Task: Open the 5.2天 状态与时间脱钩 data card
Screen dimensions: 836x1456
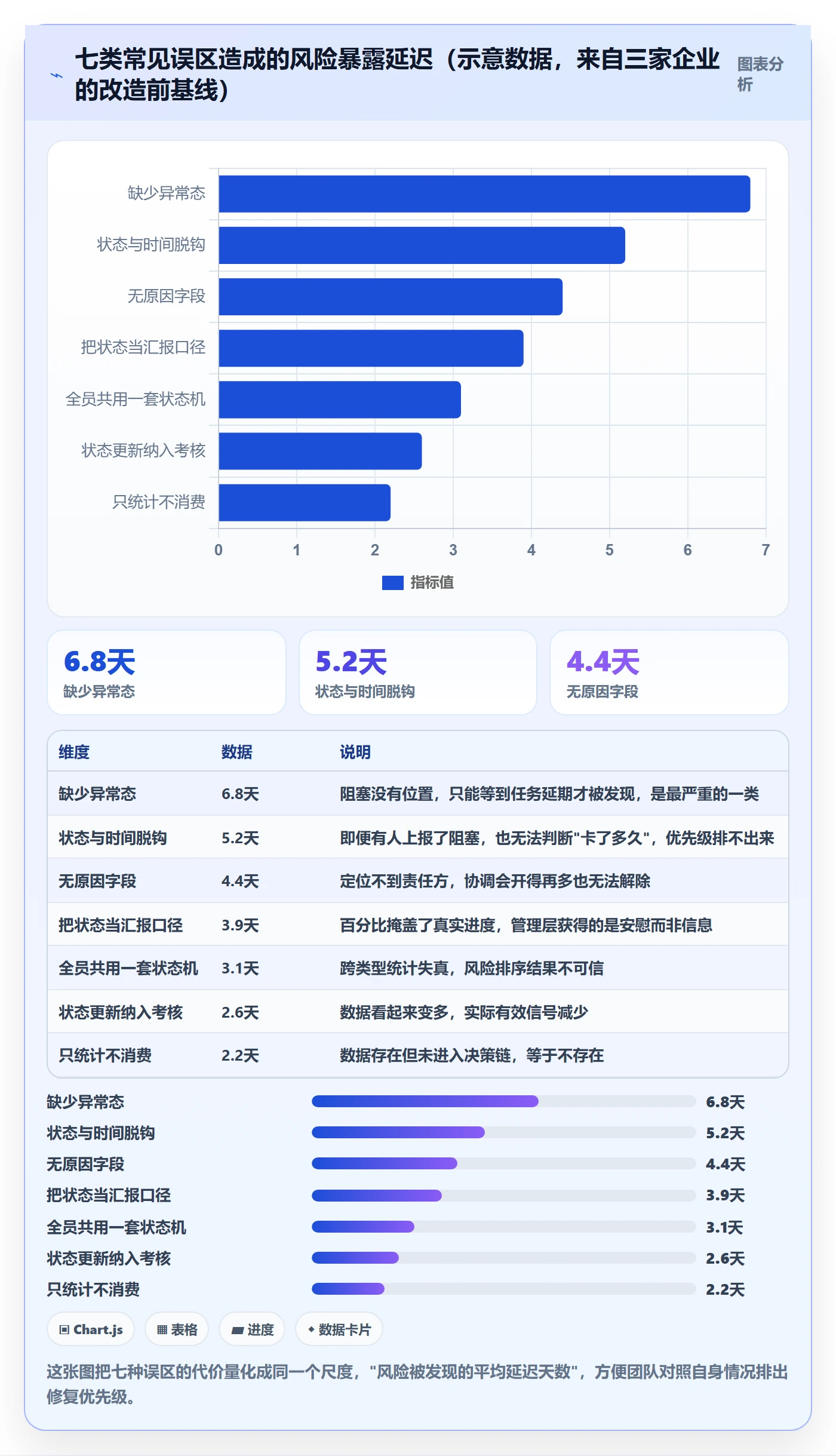Action: point(418,672)
